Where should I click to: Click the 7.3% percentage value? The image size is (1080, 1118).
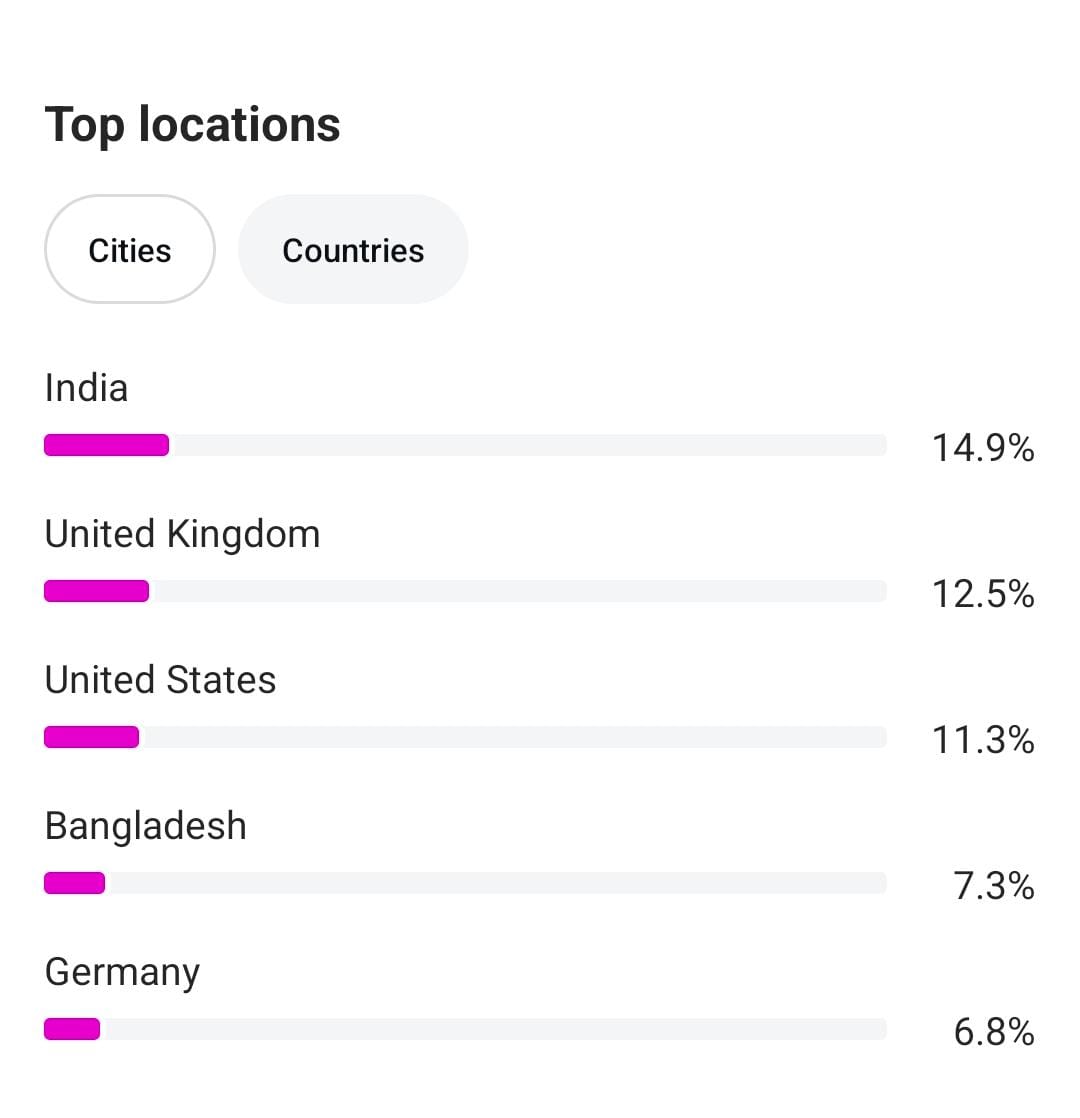[x=994, y=886]
